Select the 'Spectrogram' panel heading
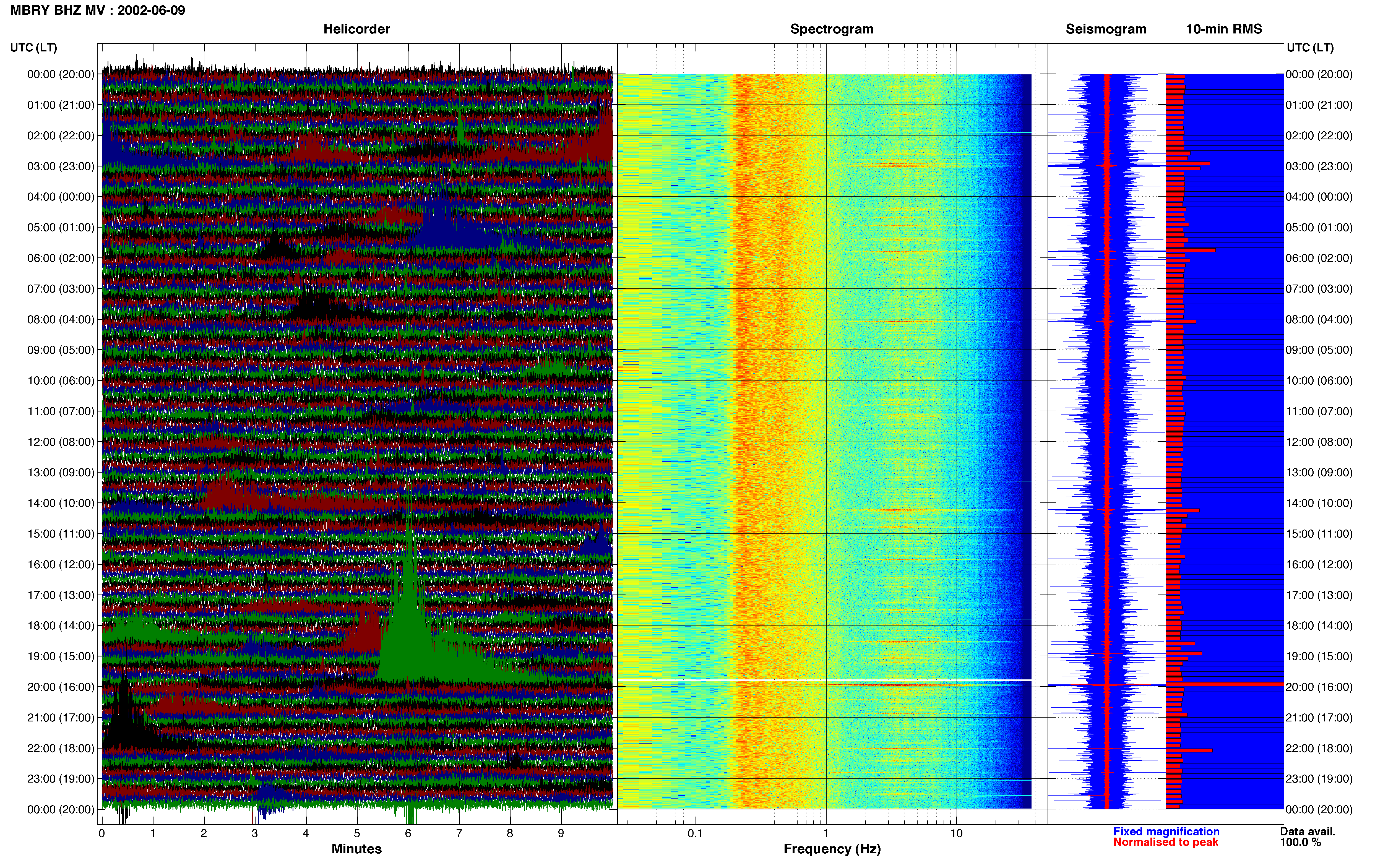Screen dimensions: 1388x868 [x=832, y=29]
